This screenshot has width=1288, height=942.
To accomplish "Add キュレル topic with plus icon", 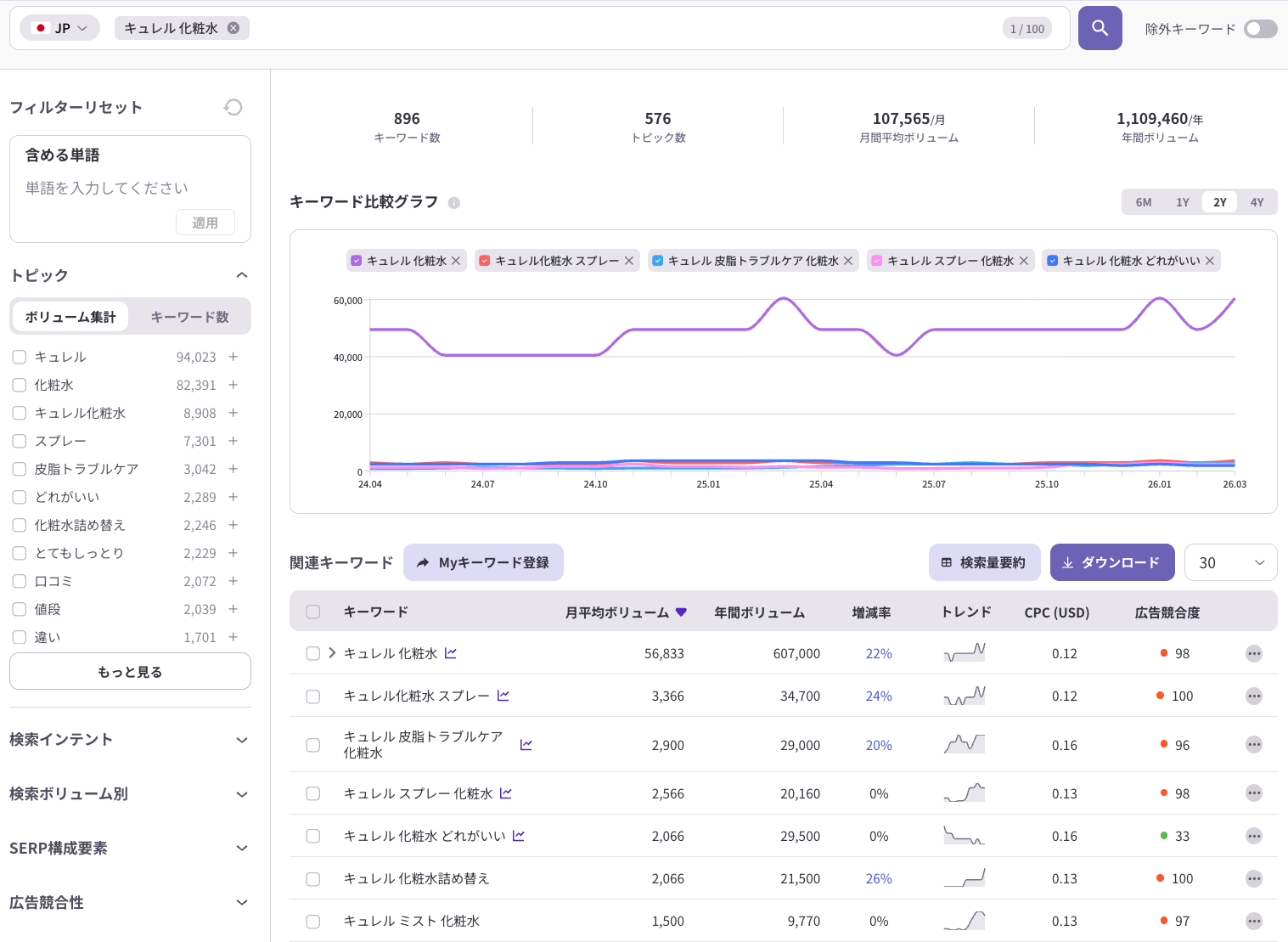I will pyautogui.click(x=233, y=357).
